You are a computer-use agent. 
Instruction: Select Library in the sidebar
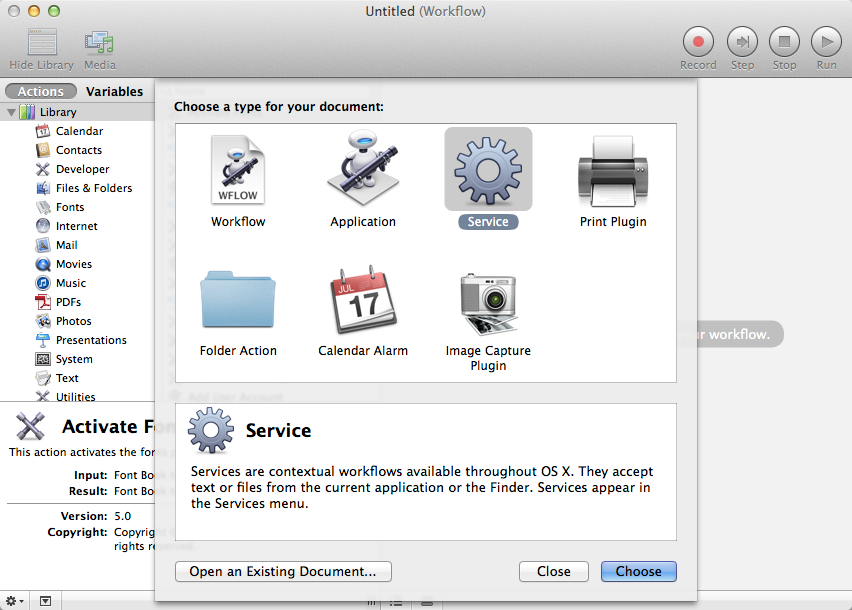[x=78, y=112]
